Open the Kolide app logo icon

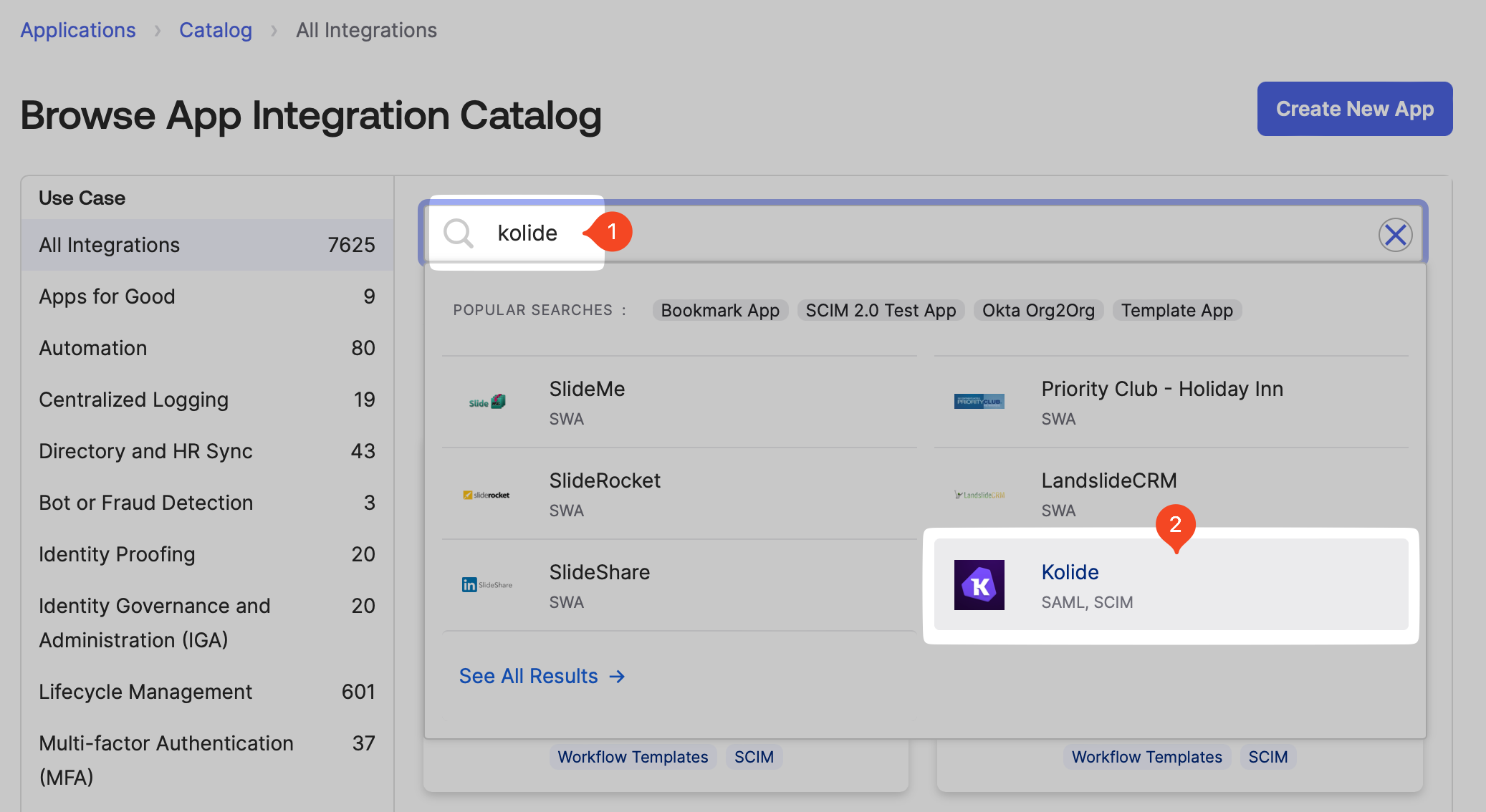(x=979, y=584)
